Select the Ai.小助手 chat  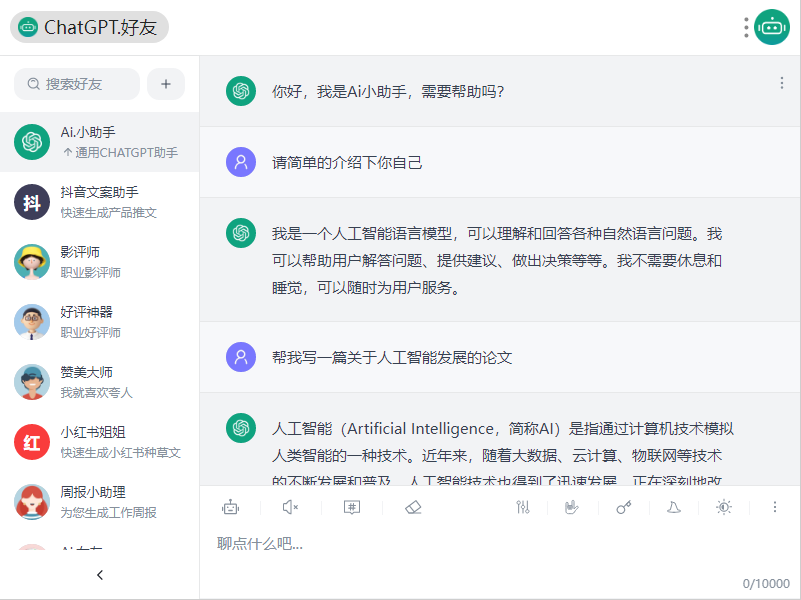[x=100, y=142]
